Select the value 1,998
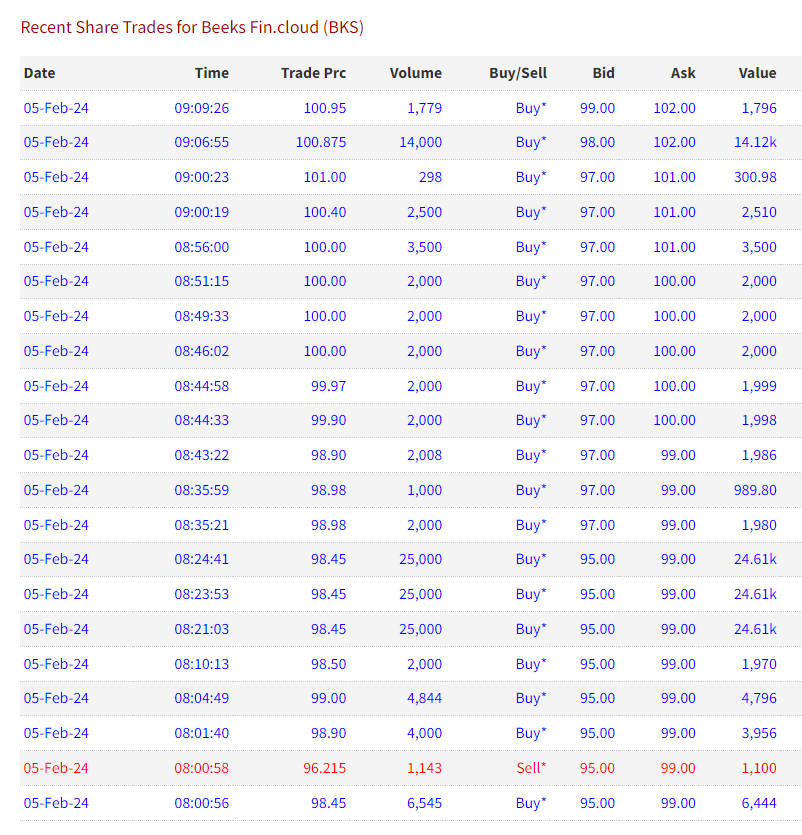 click(759, 420)
